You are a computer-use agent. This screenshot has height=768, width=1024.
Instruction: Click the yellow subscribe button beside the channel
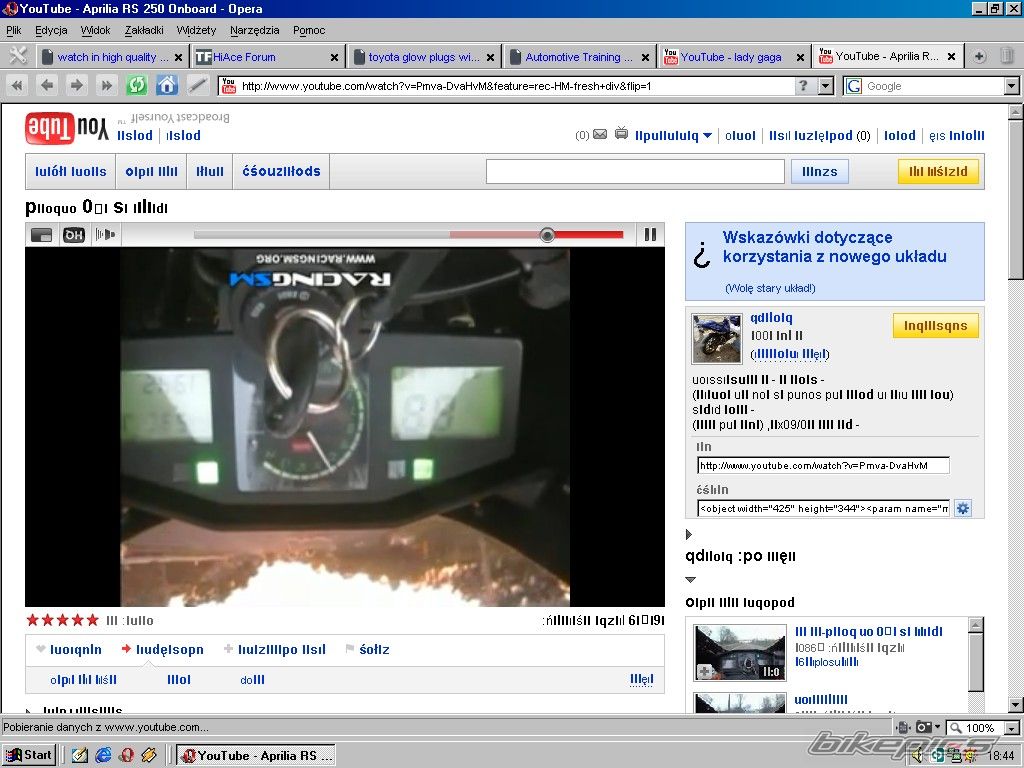935,325
